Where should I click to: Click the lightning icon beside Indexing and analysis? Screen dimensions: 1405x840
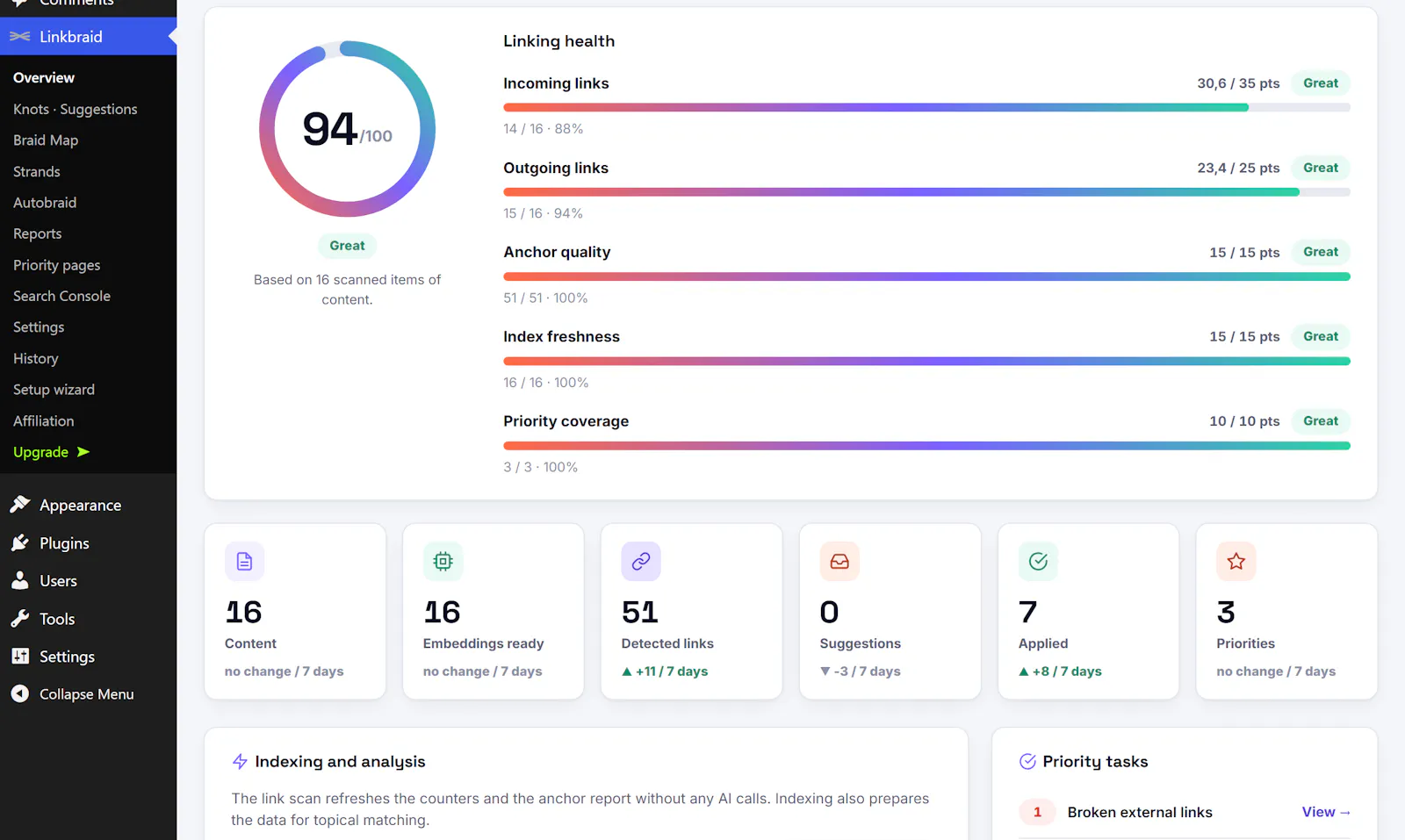coord(240,762)
